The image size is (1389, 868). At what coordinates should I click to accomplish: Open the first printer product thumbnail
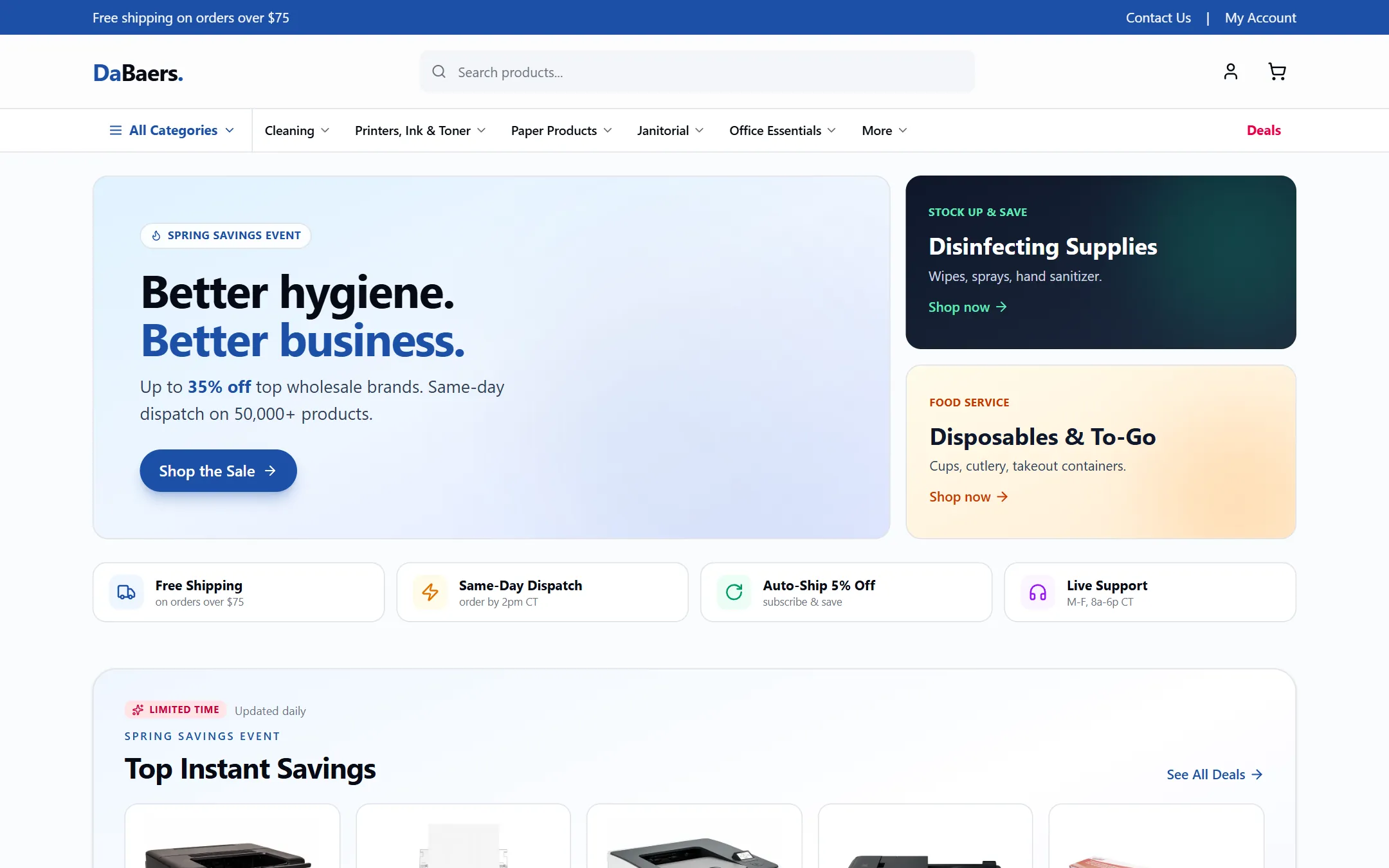tap(232, 836)
